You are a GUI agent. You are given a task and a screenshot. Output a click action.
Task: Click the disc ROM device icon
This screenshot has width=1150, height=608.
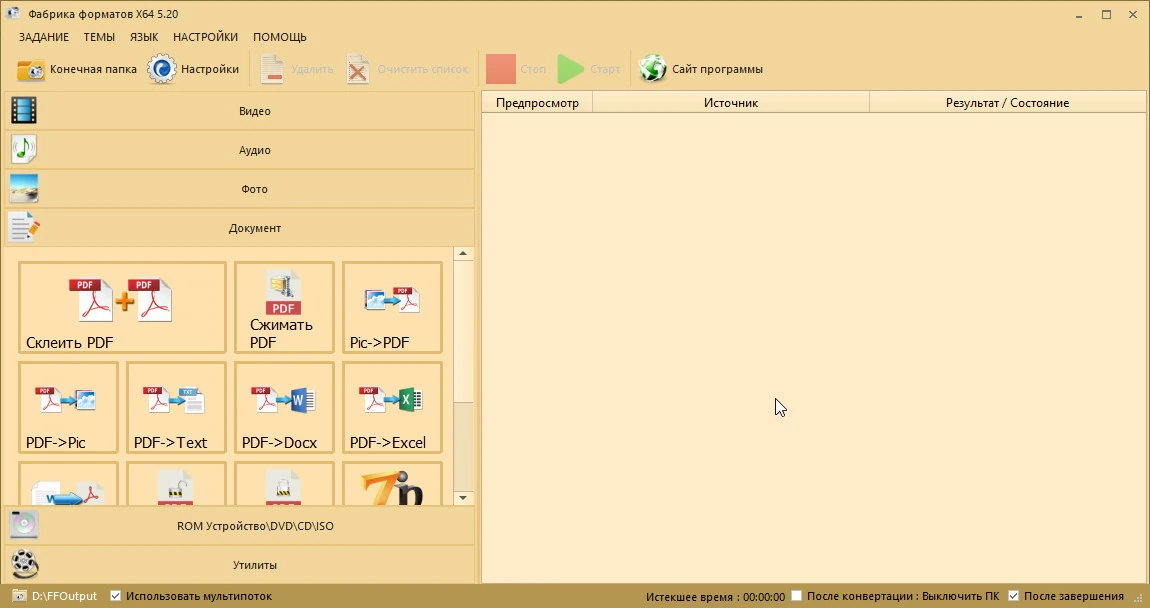click(x=23, y=525)
